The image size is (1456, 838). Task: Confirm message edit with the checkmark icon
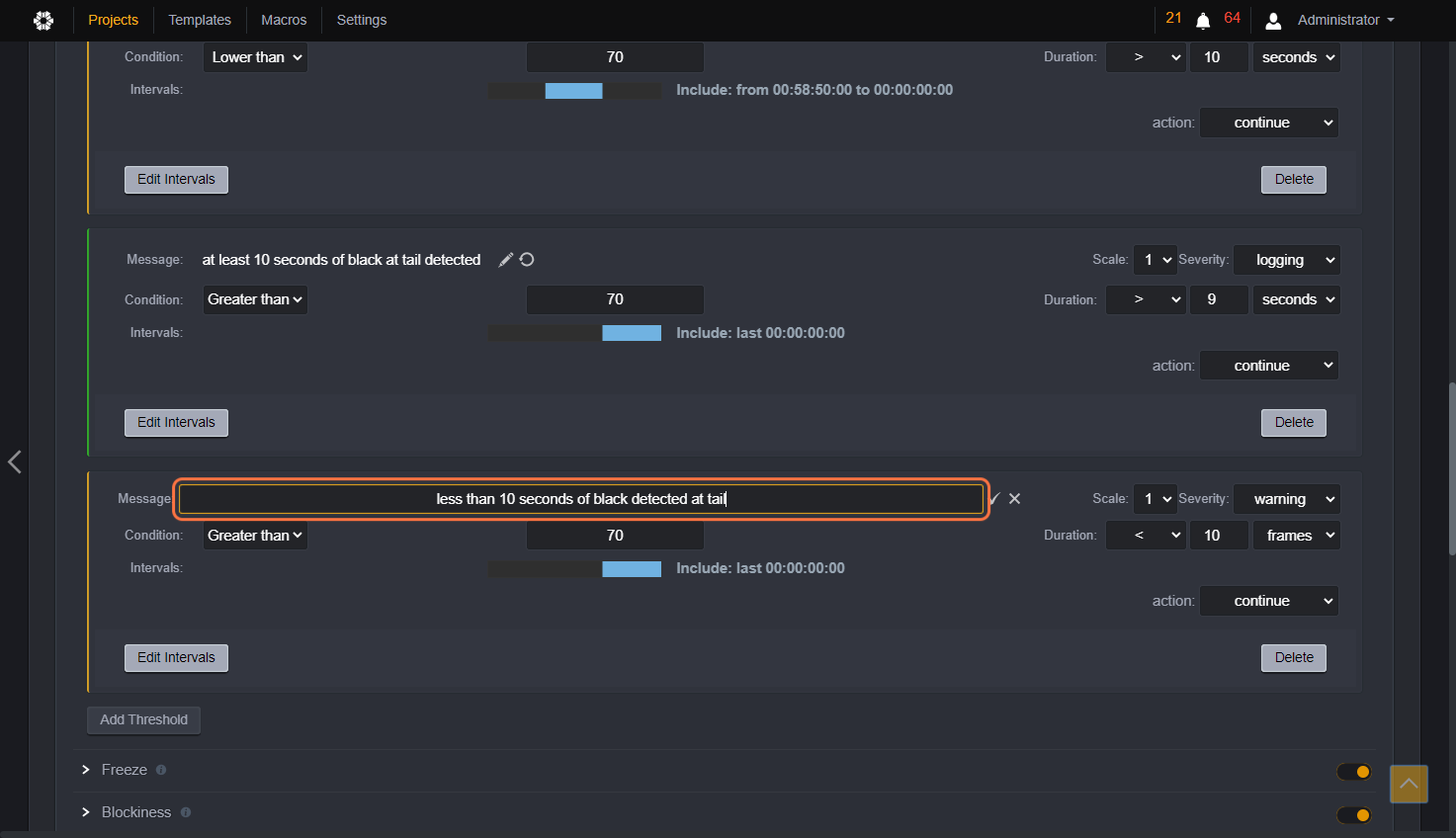[x=994, y=499]
